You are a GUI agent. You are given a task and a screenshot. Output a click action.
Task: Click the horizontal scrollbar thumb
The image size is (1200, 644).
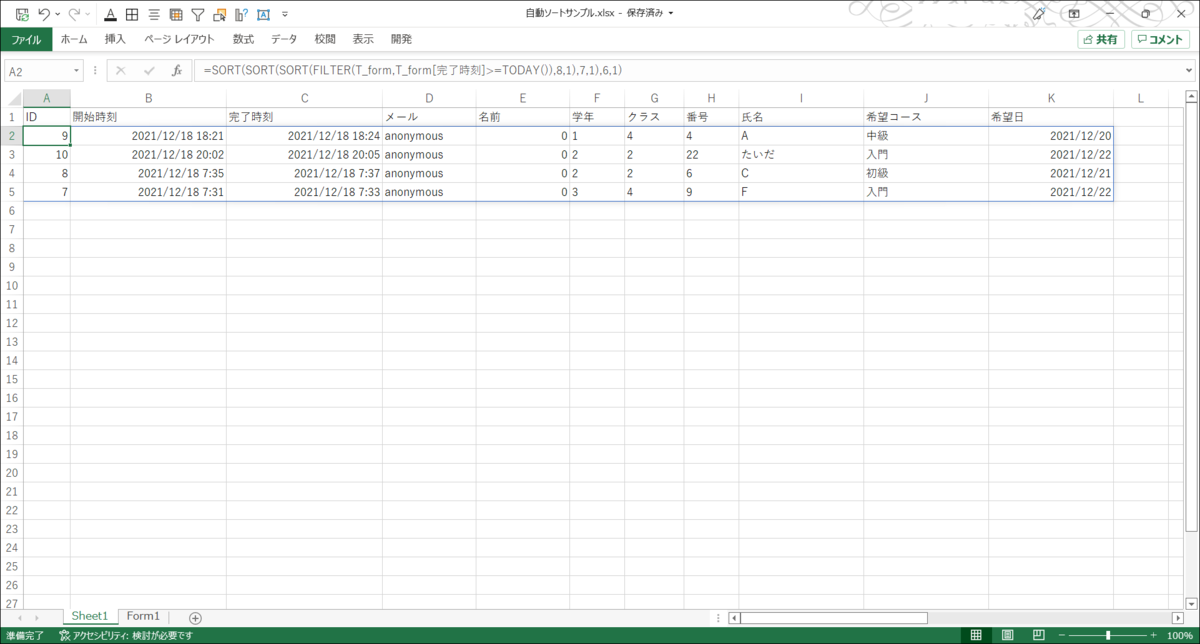coord(834,618)
